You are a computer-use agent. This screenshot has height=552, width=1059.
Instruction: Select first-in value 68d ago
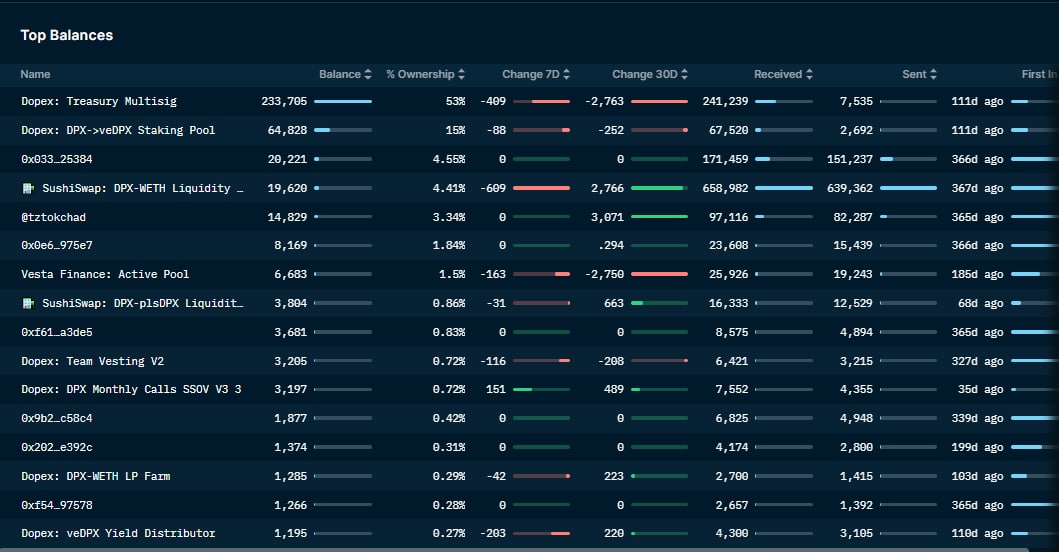pos(981,303)
